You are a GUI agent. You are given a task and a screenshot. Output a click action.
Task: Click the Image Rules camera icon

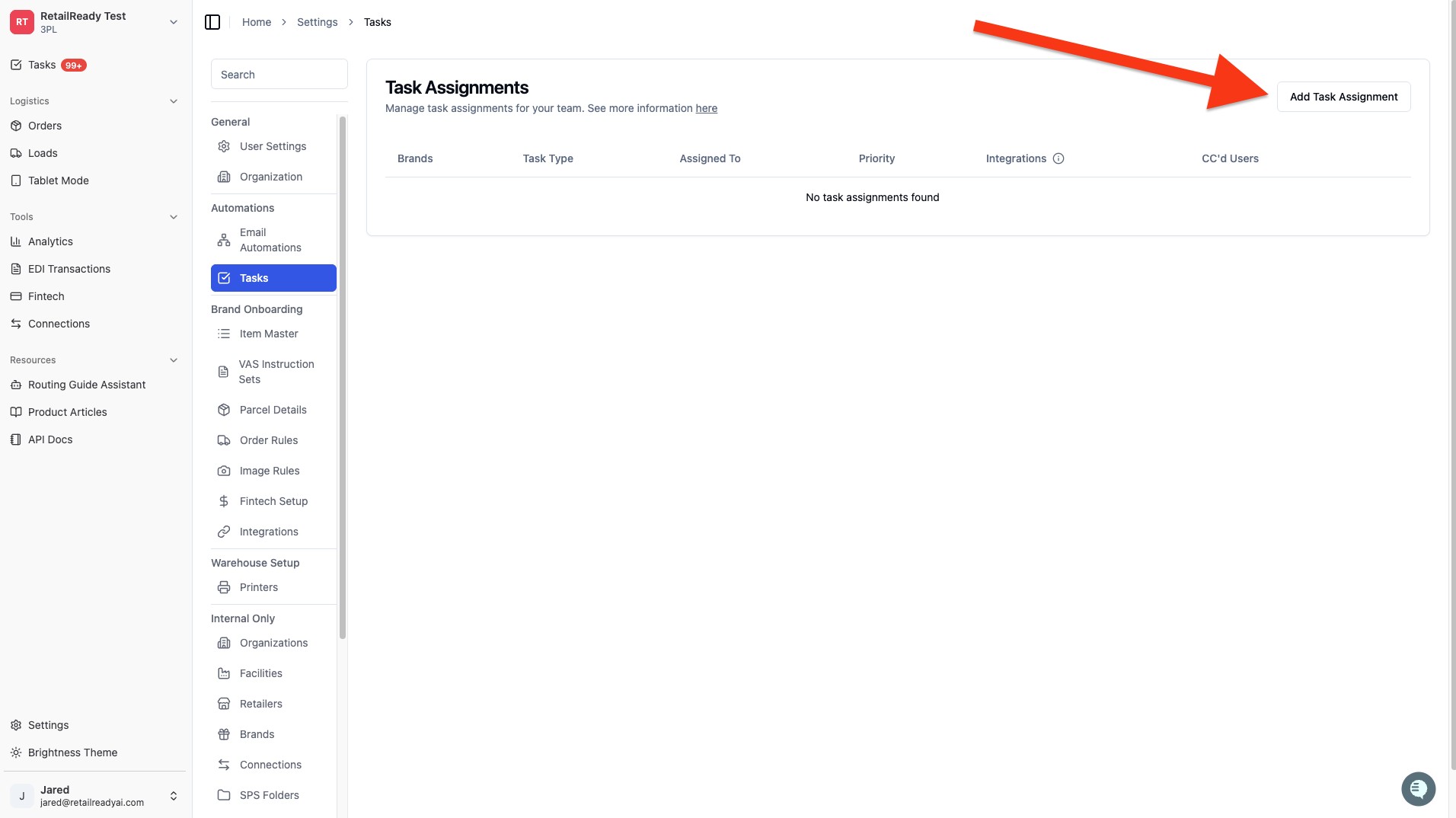click(x=224, y=471)
